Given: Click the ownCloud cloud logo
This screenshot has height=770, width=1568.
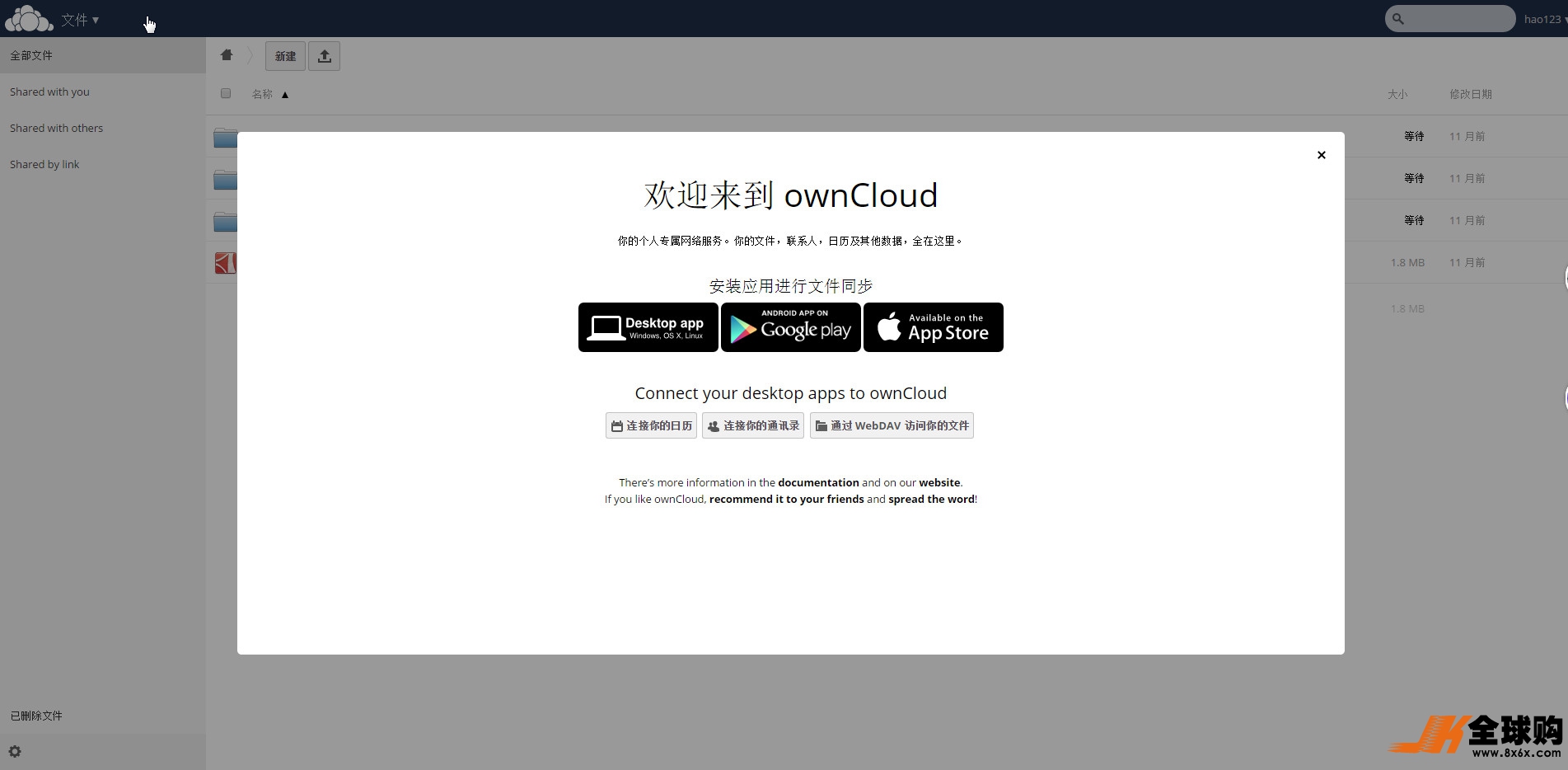Looking at the screenshot, I should [29, 18].
